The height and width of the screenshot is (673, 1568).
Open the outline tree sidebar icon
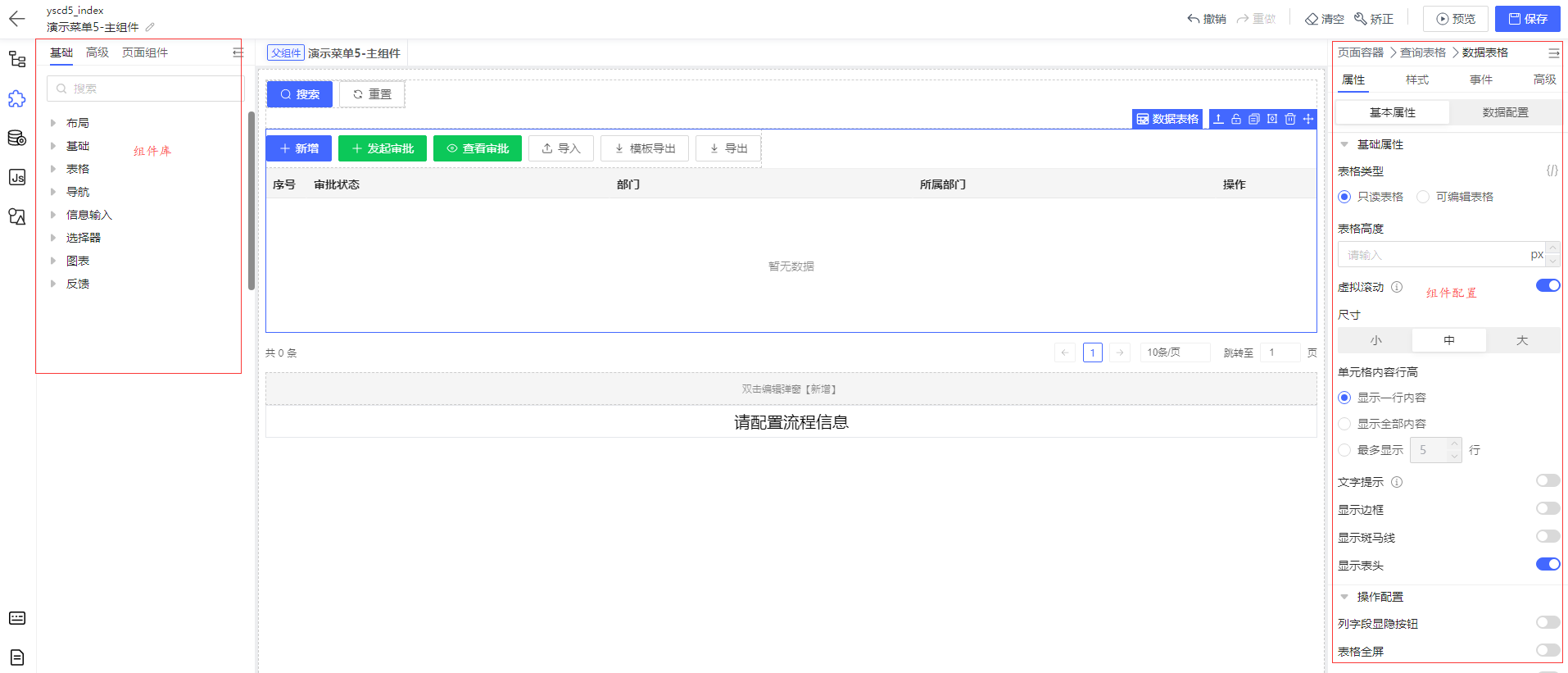coord(17,59)
